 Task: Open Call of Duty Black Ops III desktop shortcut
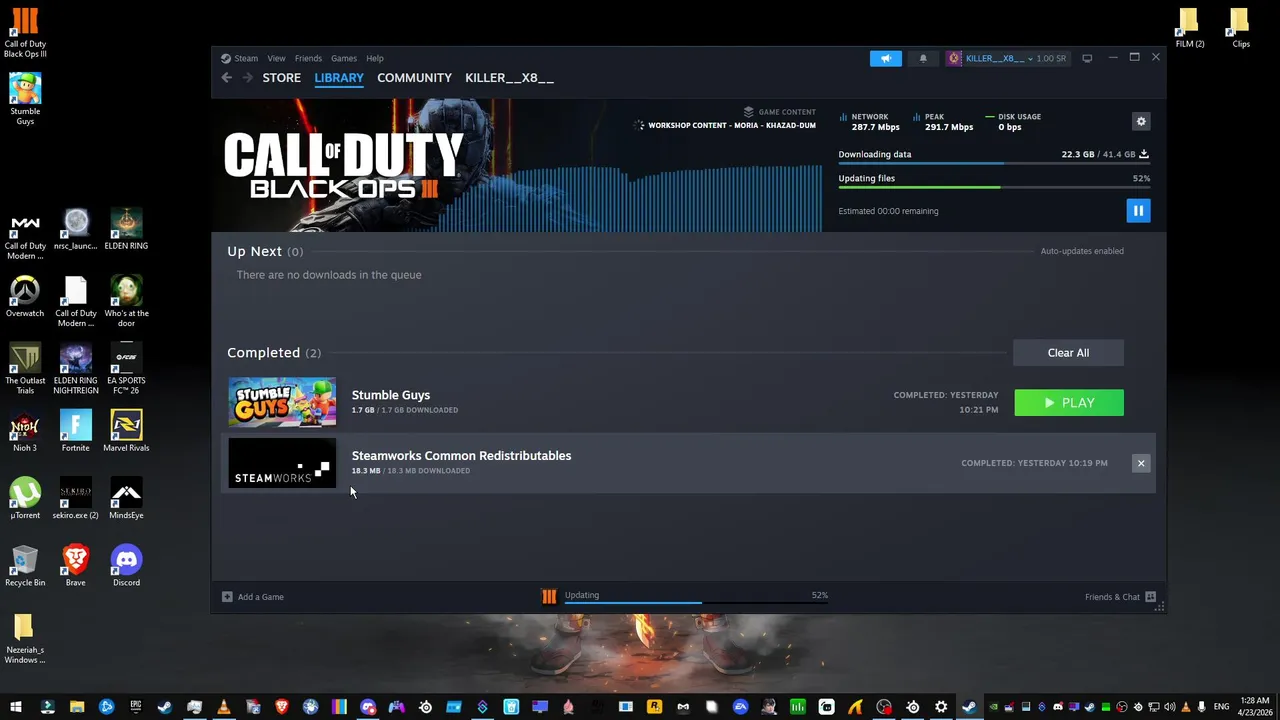(25, 33)
